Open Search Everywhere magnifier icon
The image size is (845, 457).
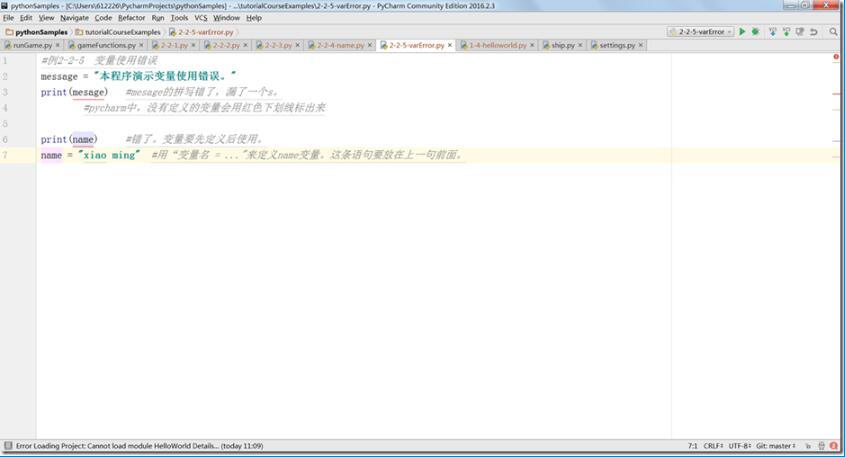point(833,32)
